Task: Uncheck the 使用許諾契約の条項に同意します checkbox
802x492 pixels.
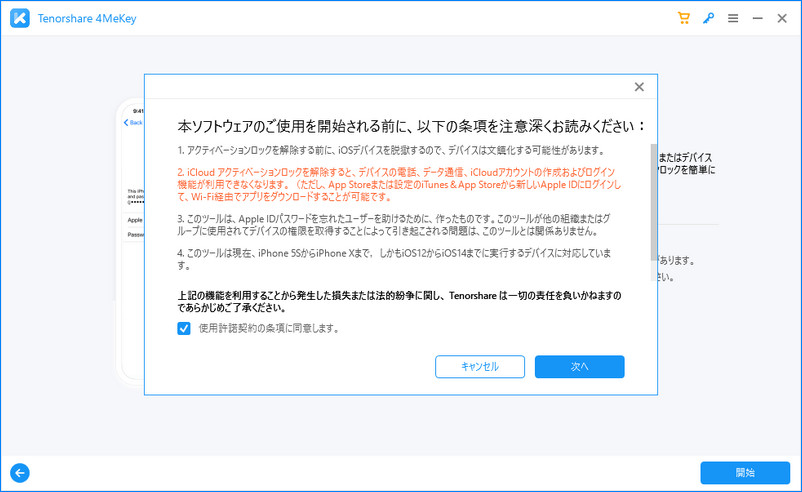Action: [x=184, y=328]
